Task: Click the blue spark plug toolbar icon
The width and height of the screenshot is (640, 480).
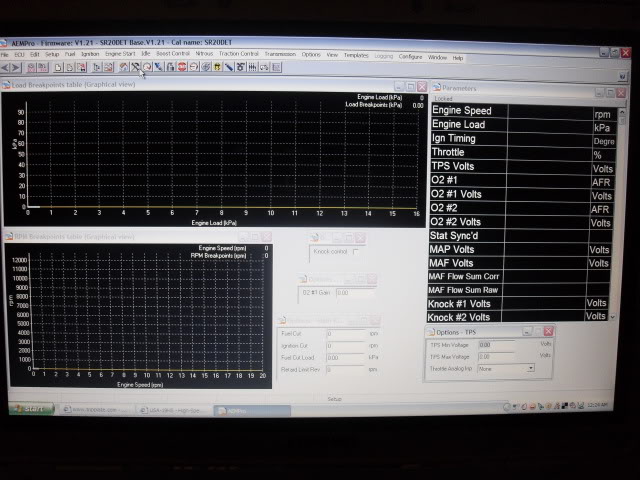Action: 229,67
